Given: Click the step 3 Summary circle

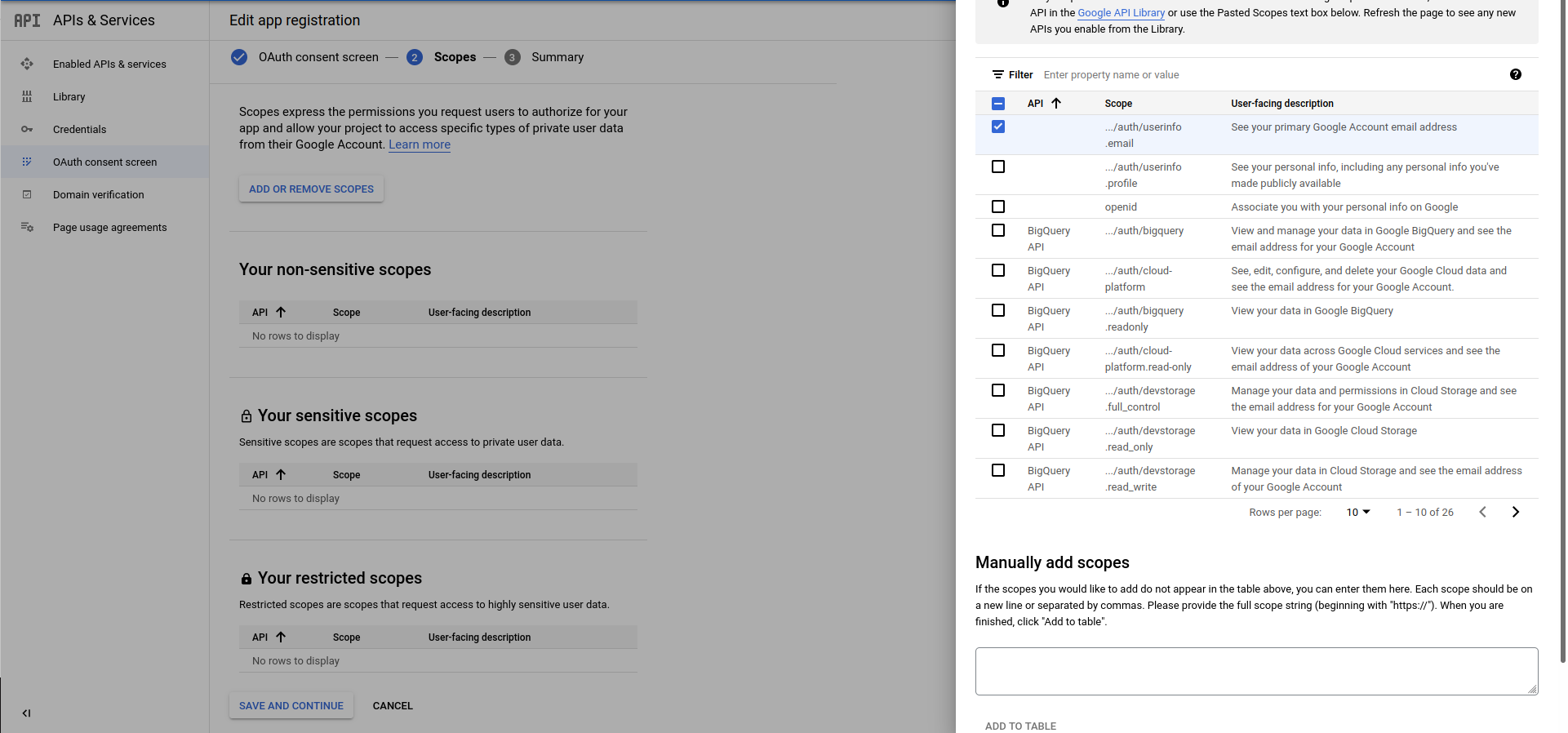Looking at the screenshot, I should coord(512,57).
